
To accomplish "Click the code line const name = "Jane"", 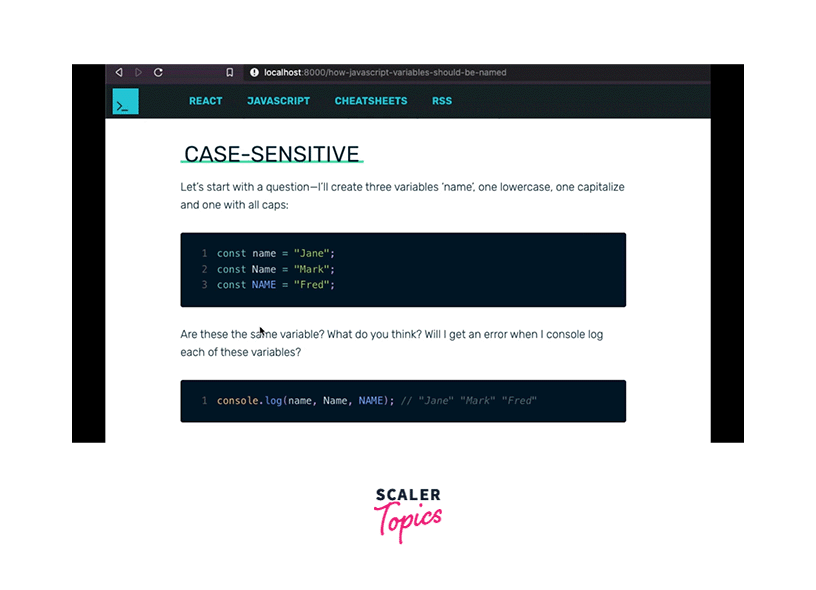I will [x=275, y=254].
